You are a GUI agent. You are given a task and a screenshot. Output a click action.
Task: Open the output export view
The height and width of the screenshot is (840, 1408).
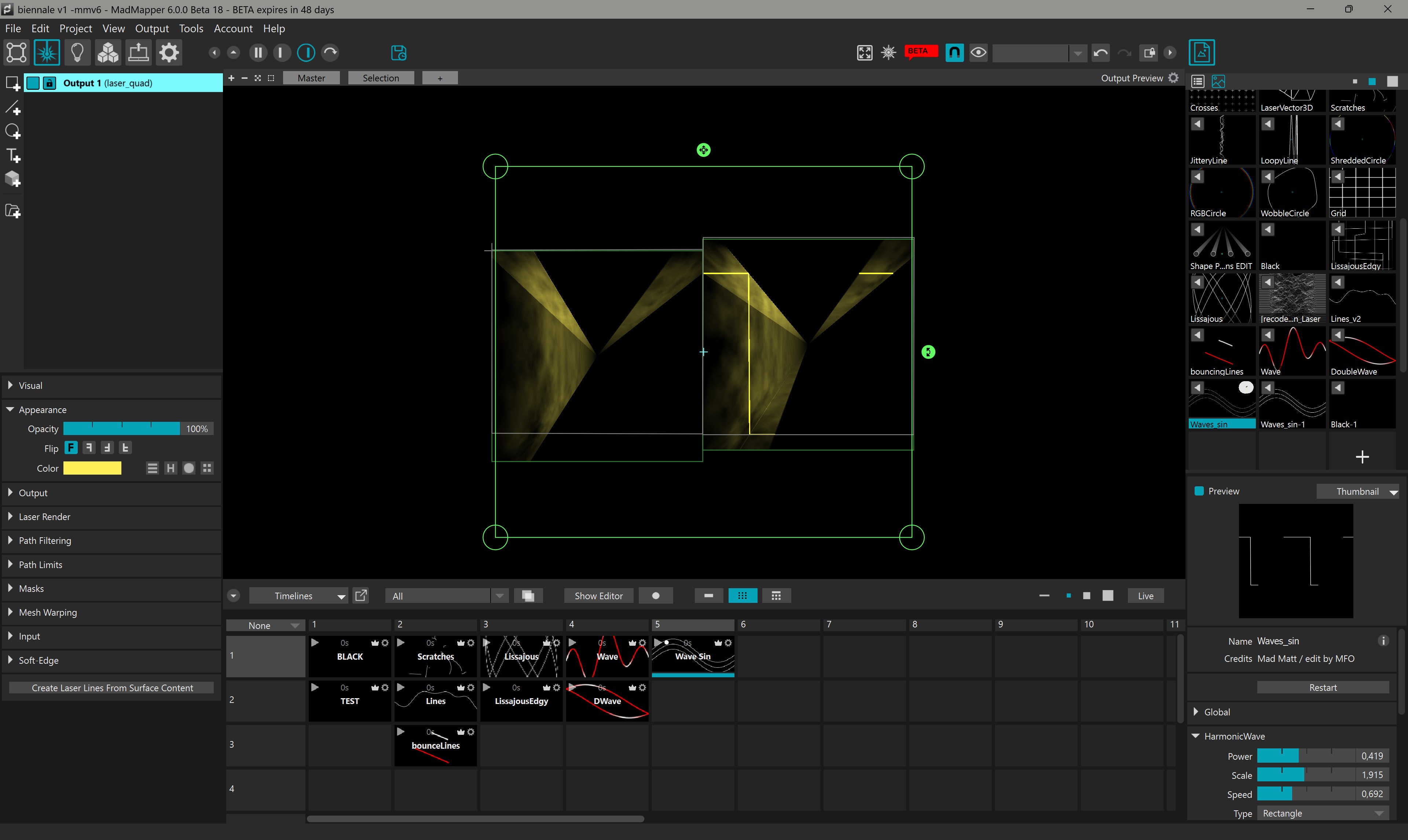click(x=138, y=52)
